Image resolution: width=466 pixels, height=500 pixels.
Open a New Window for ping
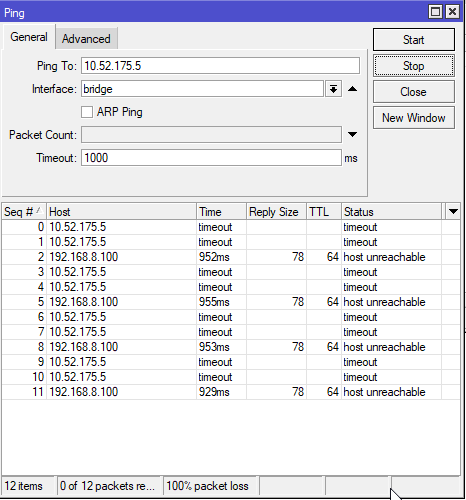tap(413, 118)
